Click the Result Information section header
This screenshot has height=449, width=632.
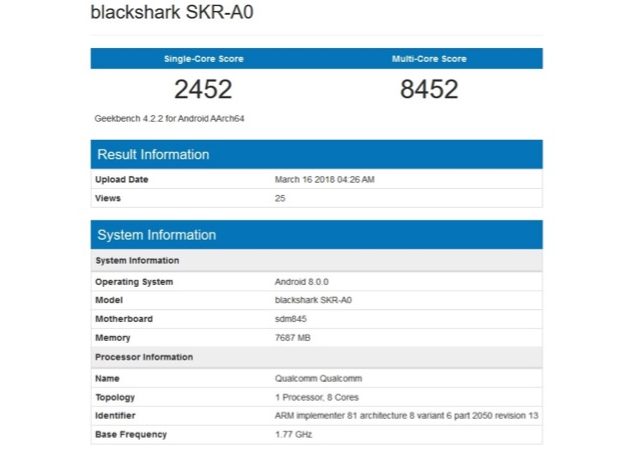pyautogui.click(x=153, y=155)
